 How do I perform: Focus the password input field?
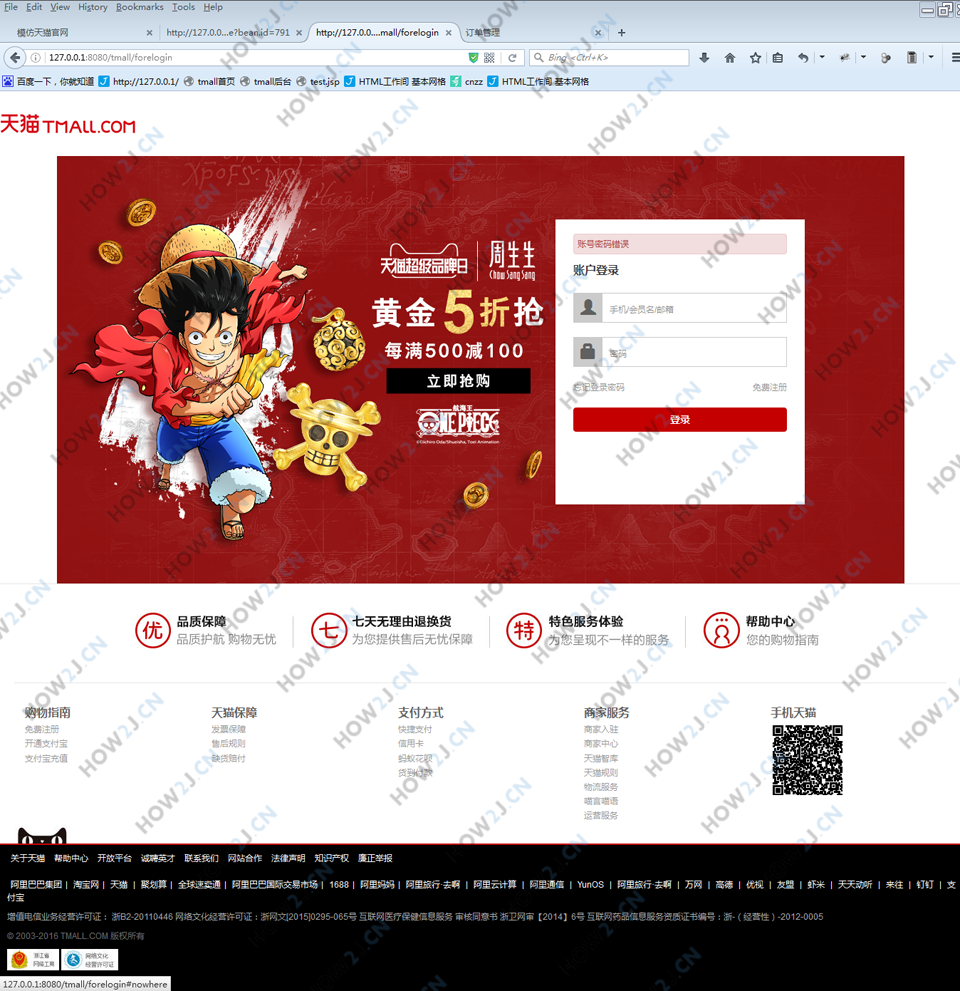694,352
